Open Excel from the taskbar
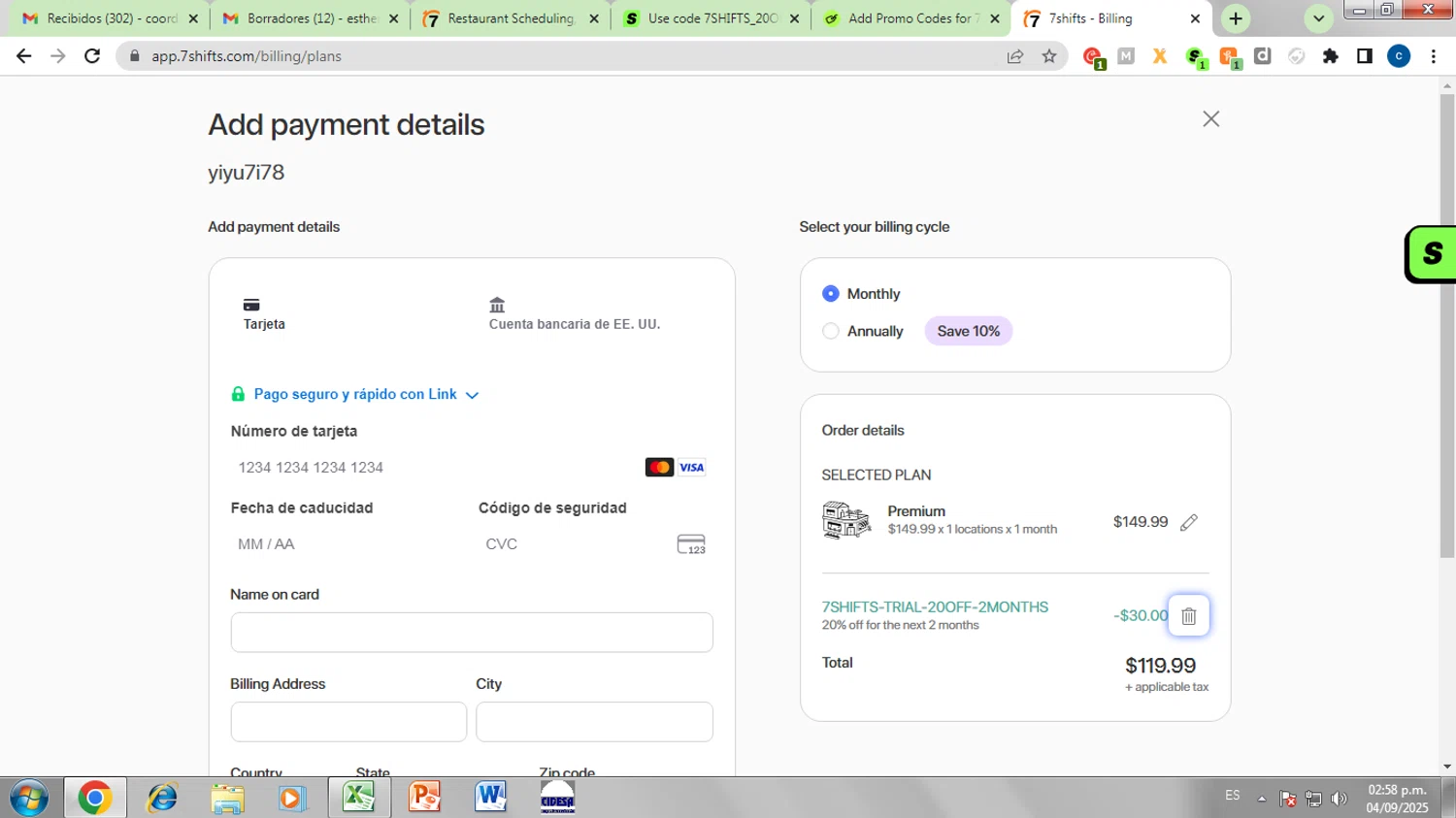Screen dimensions: 1456x818 click(x=359, y=798)
